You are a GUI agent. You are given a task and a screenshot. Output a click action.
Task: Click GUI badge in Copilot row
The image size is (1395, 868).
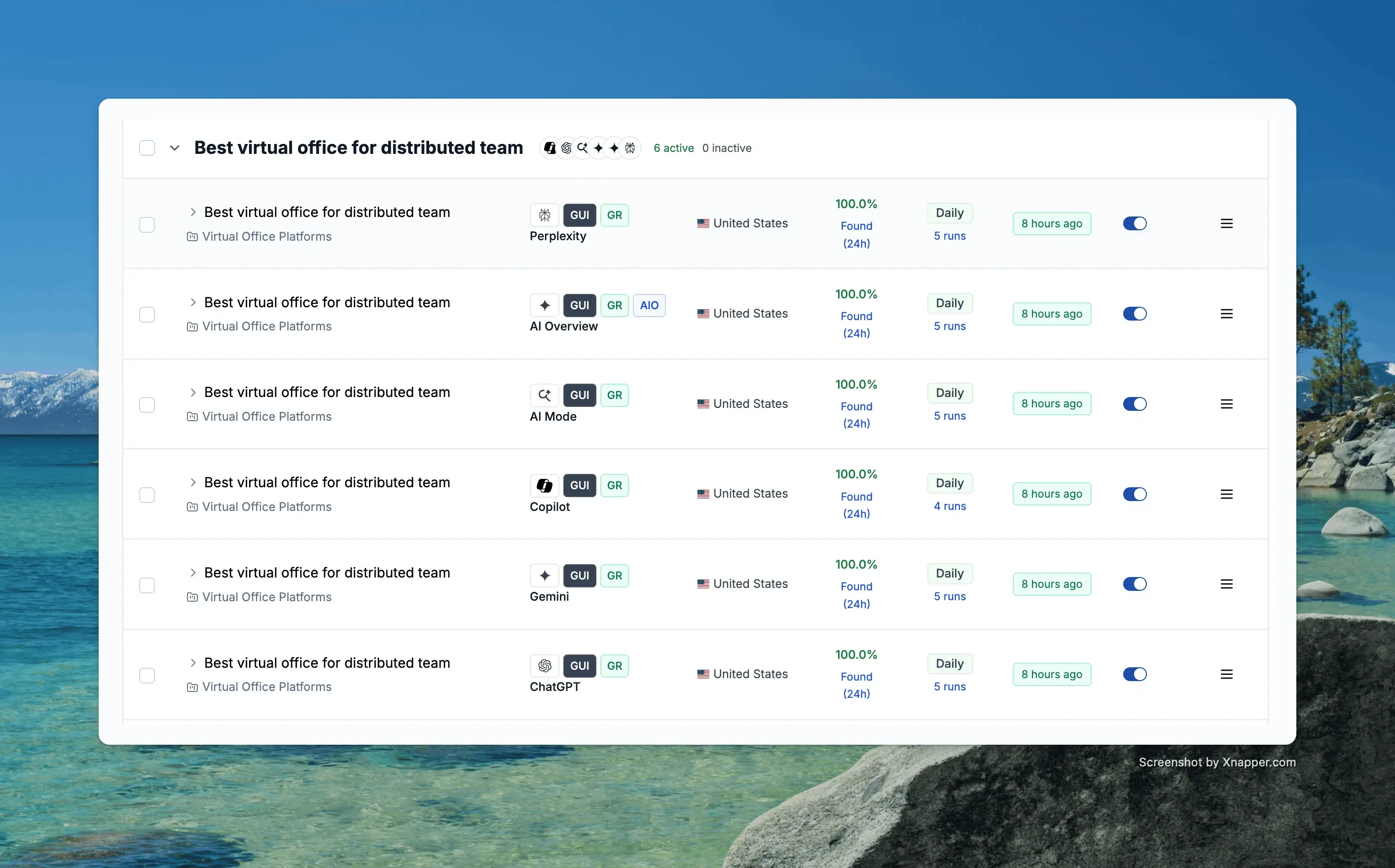click(x=579, y=486)
